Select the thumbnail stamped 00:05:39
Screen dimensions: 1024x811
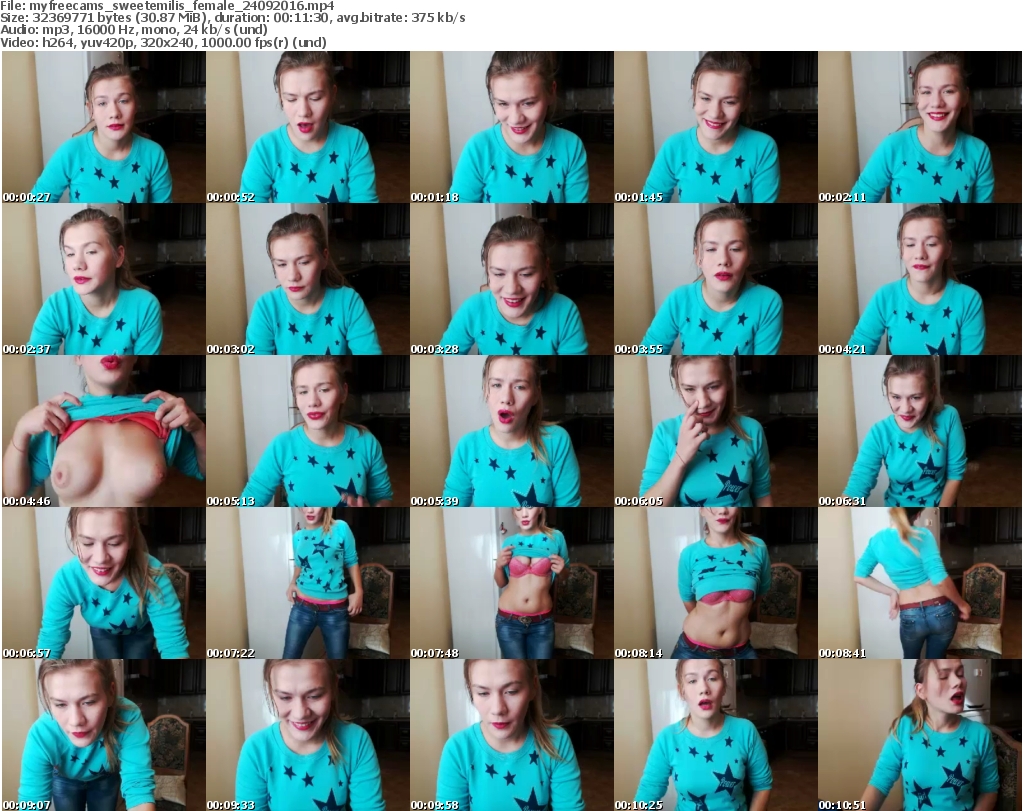[x=512, y=432]
